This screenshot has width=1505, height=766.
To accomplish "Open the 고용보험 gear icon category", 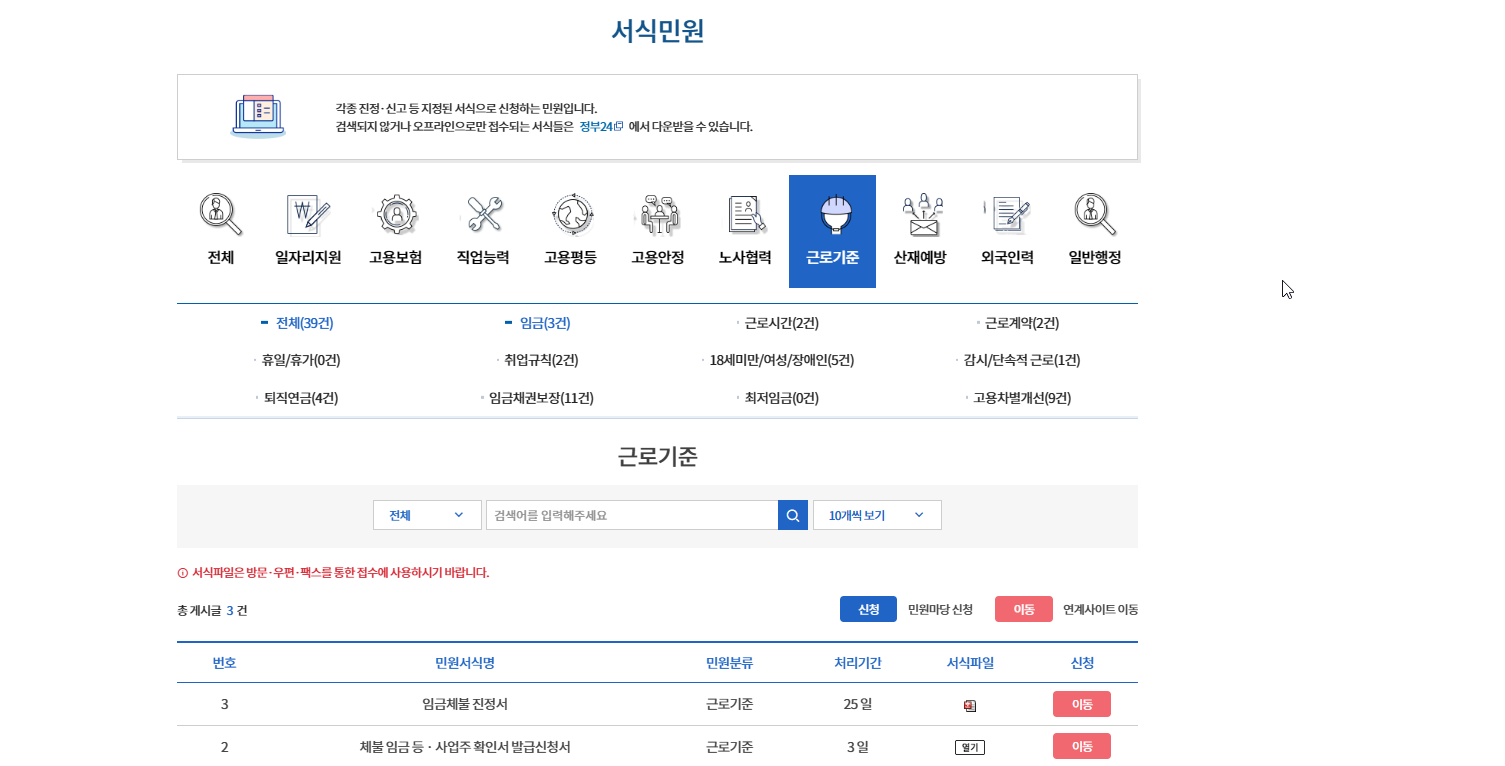I will (396, 213).
